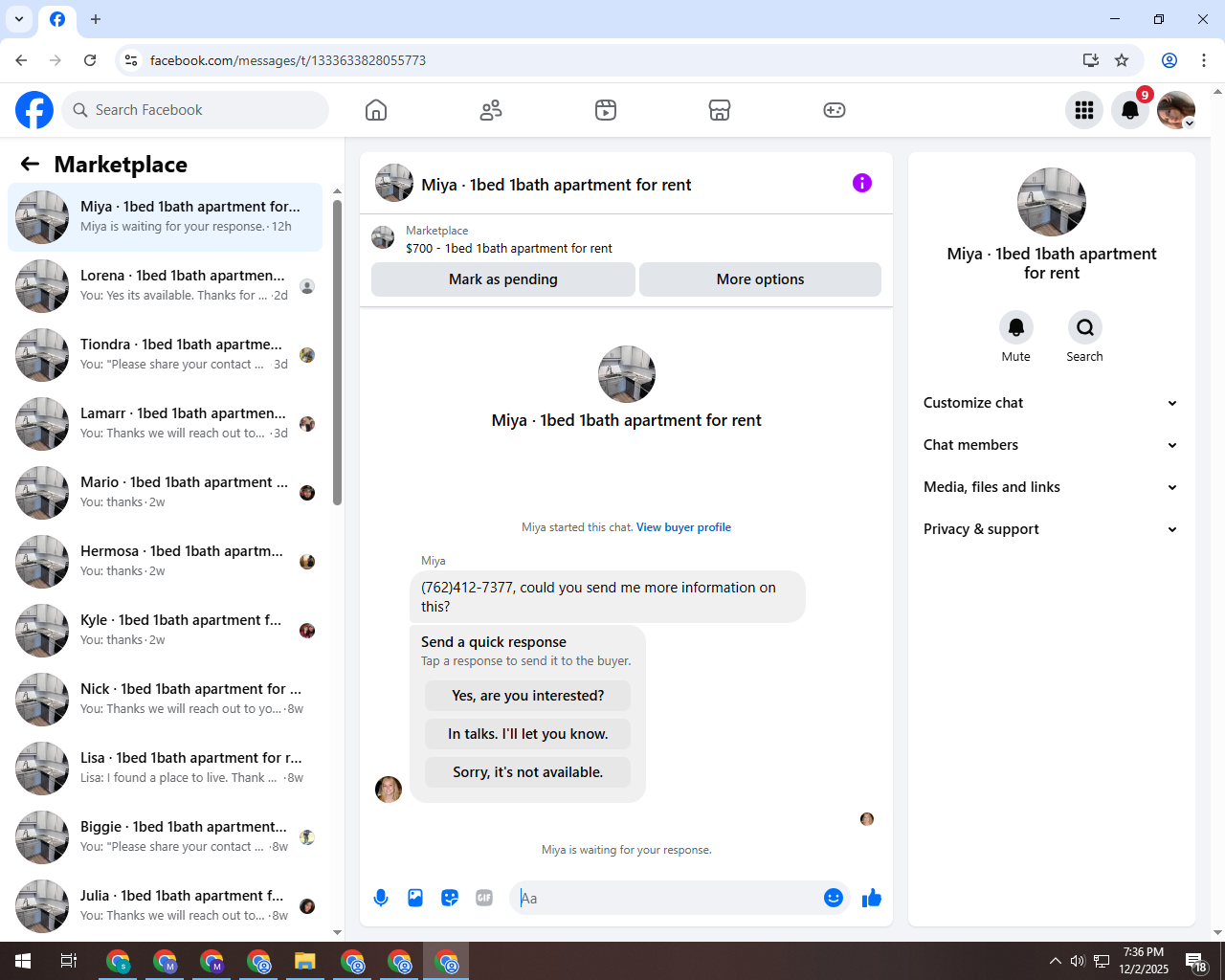Click the Facebook logo

(x=34, y=110)
